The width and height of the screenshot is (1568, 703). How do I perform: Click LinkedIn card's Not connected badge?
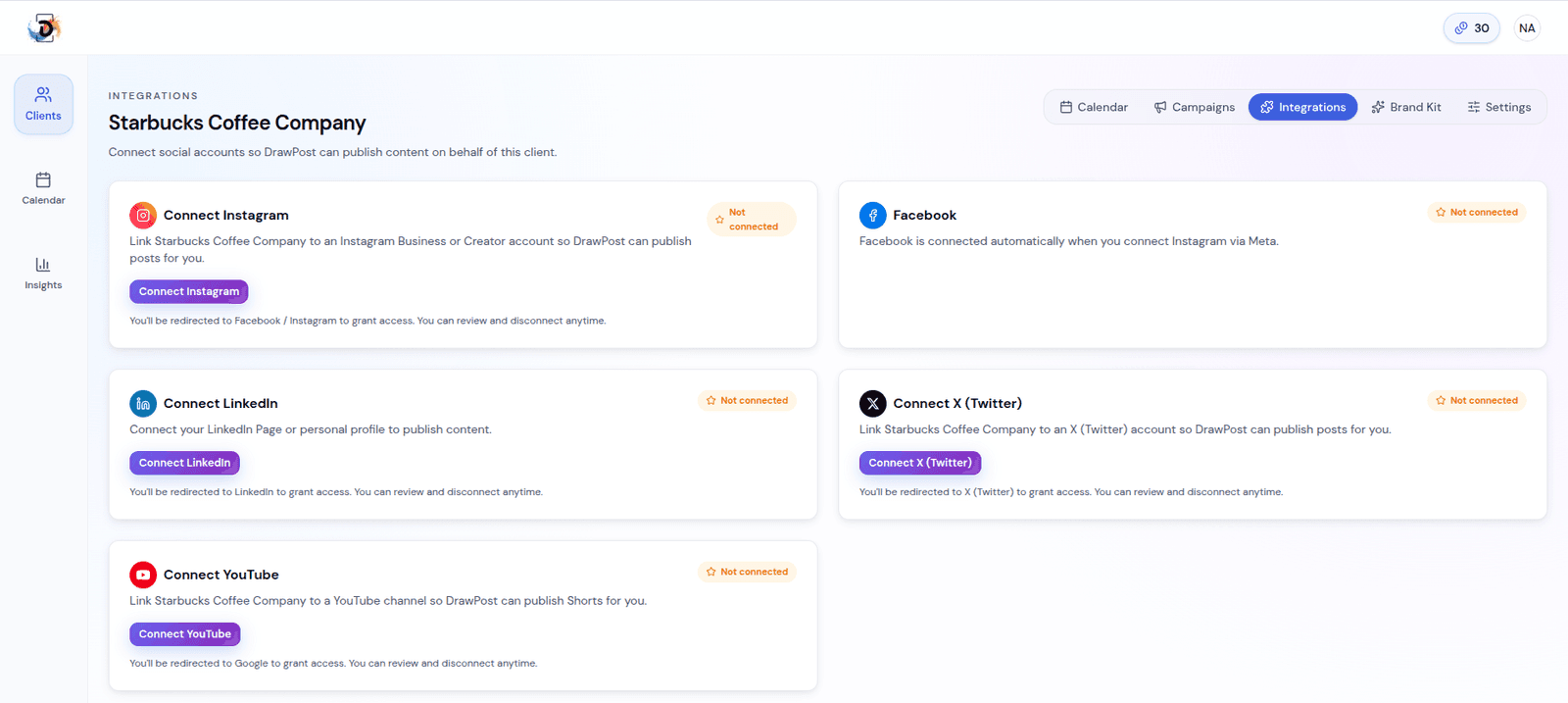[747, 400]
